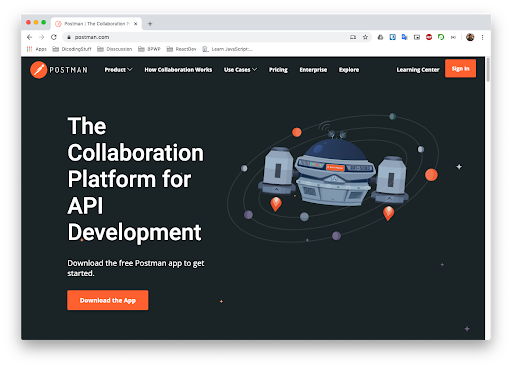512x368 pixels.
Task: Reload the page with the refresh icon
Action: tap(54, 37)
